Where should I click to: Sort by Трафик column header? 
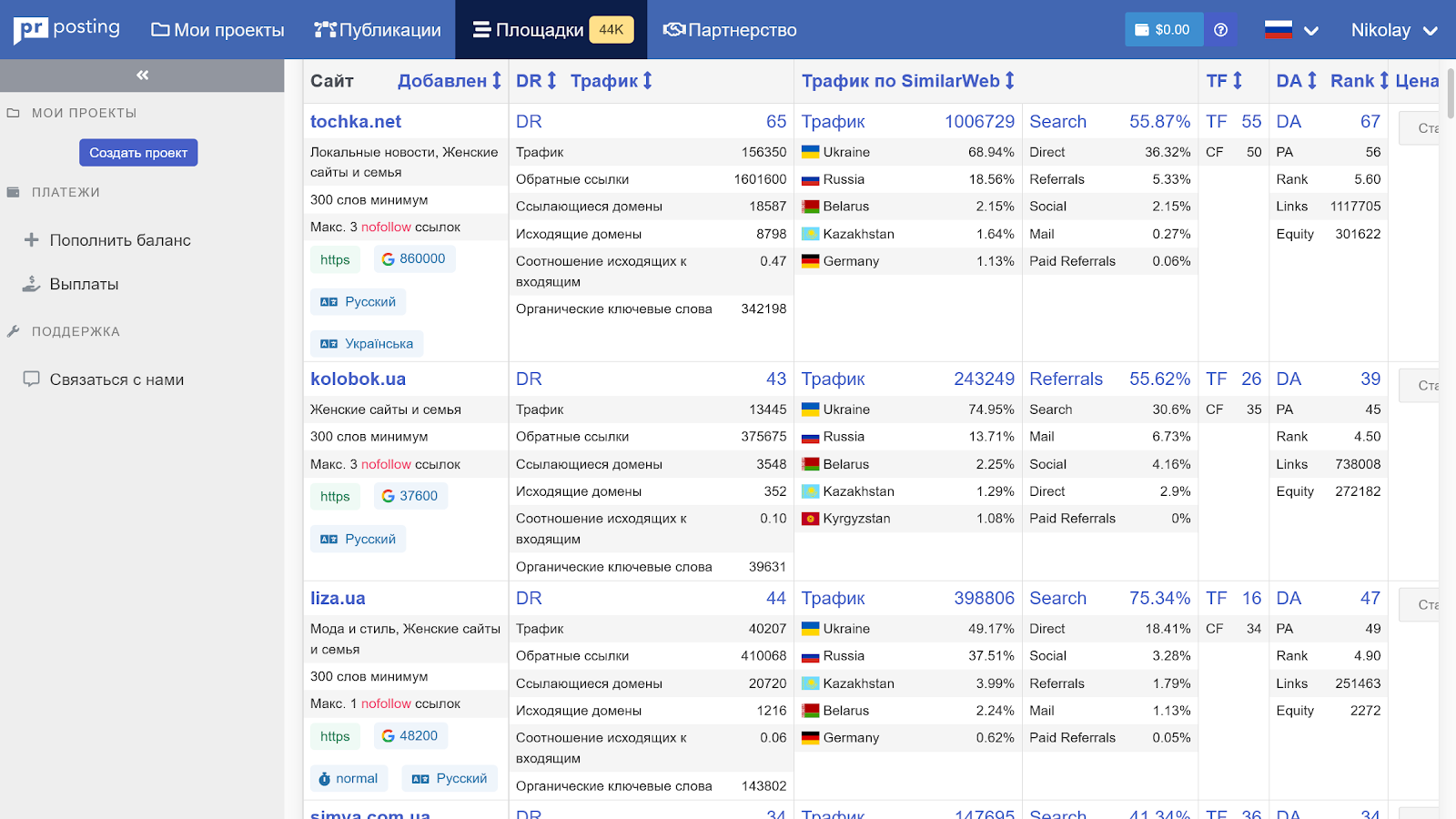[x=612, y=81]
